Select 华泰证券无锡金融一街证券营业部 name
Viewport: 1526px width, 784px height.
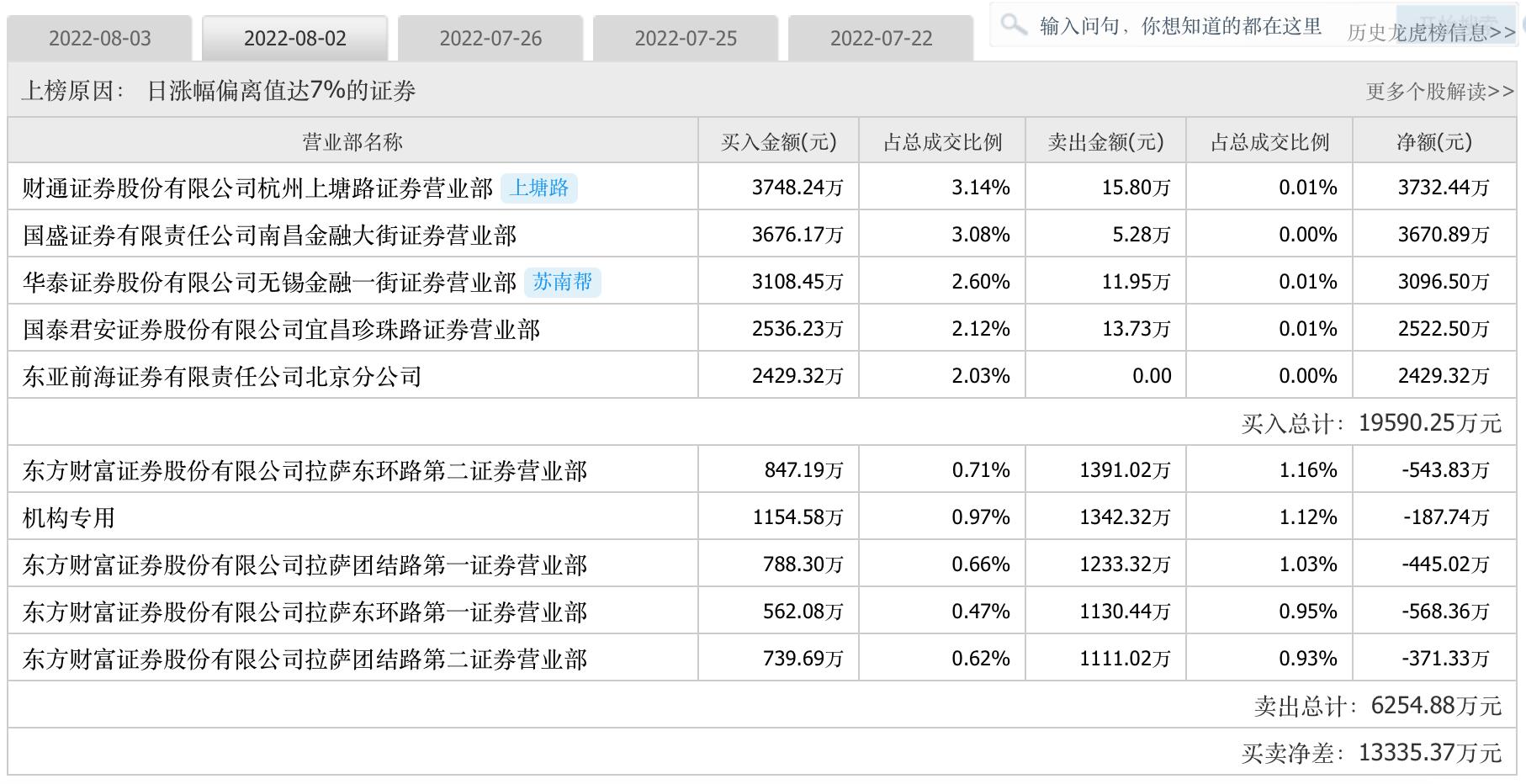click(269, 283)
